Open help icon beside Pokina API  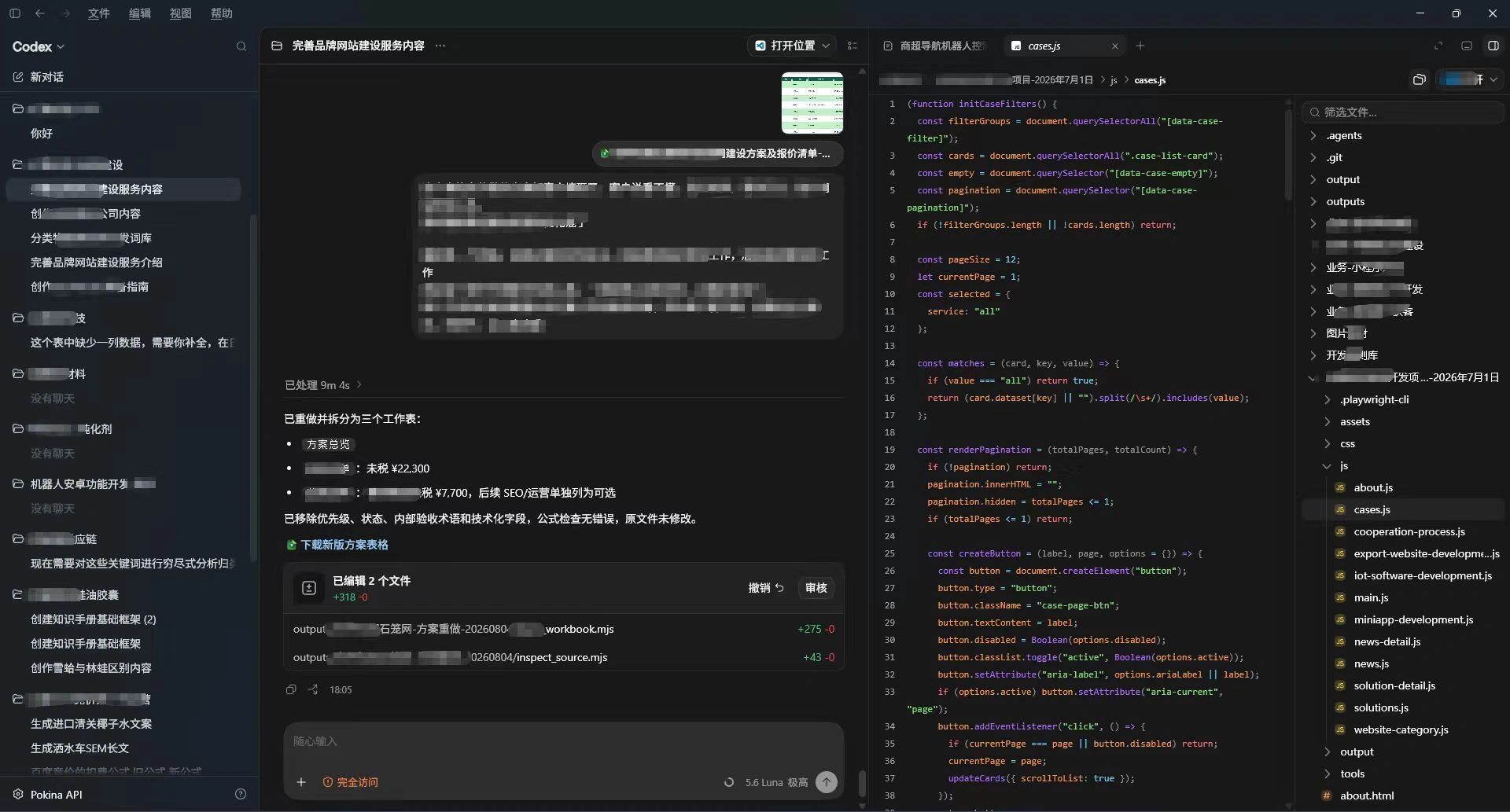click(x=241, y=794)
